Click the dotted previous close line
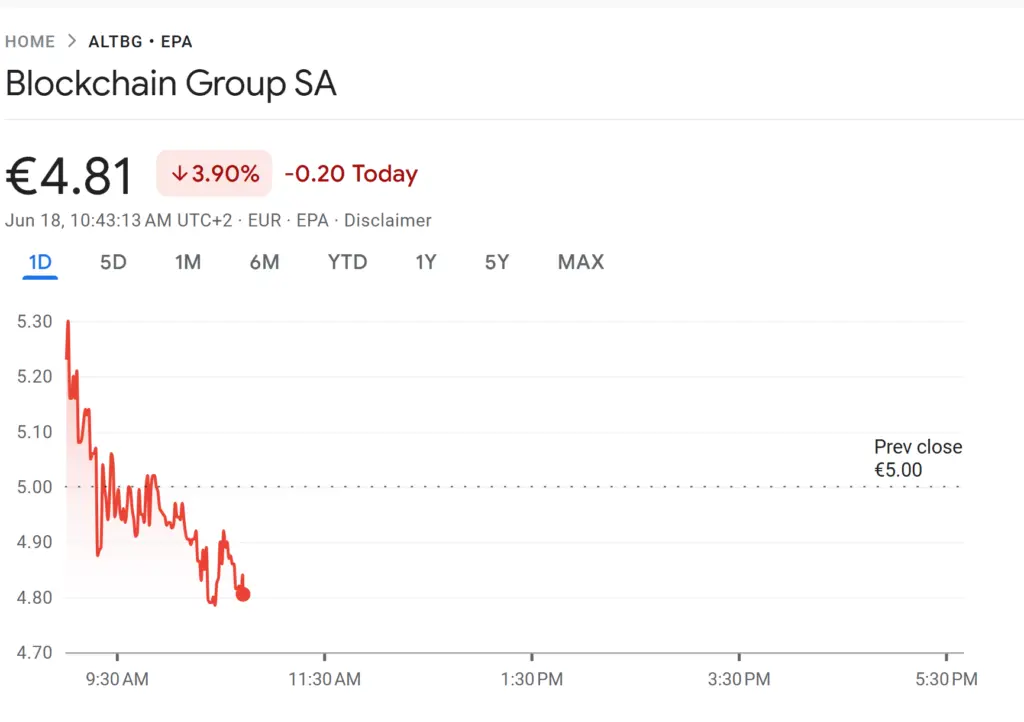1024x722 pixels. tap(600, 485)
